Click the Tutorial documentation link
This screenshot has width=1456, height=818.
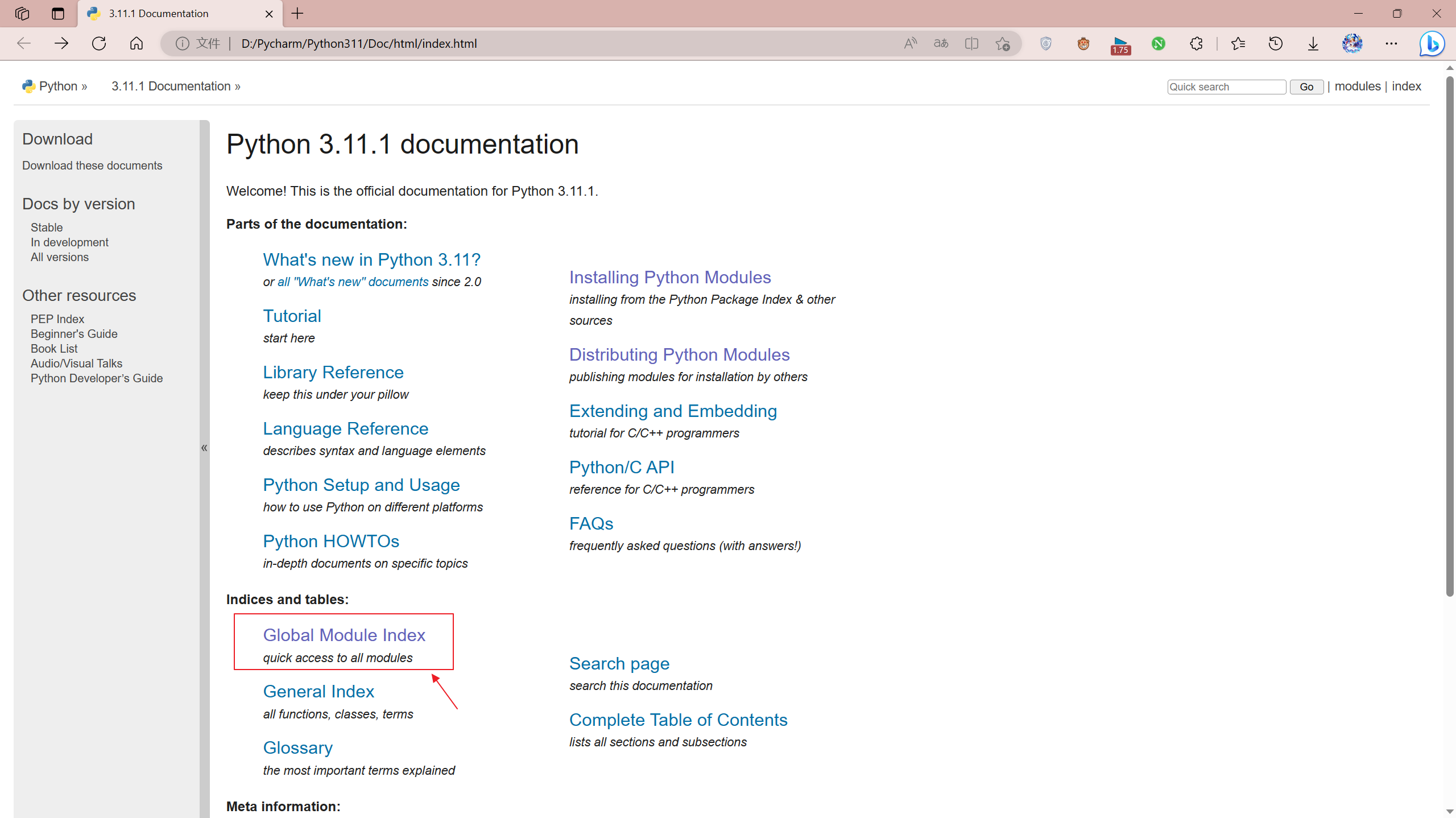coord(292,316)
